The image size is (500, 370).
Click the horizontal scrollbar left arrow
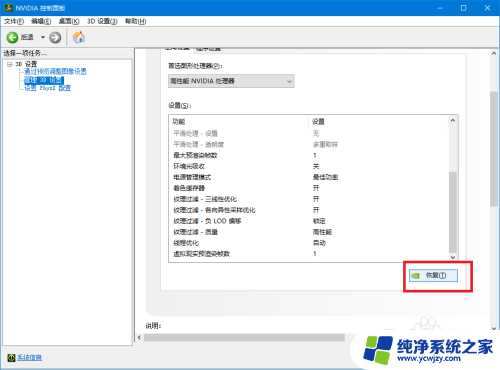[139, 338]
